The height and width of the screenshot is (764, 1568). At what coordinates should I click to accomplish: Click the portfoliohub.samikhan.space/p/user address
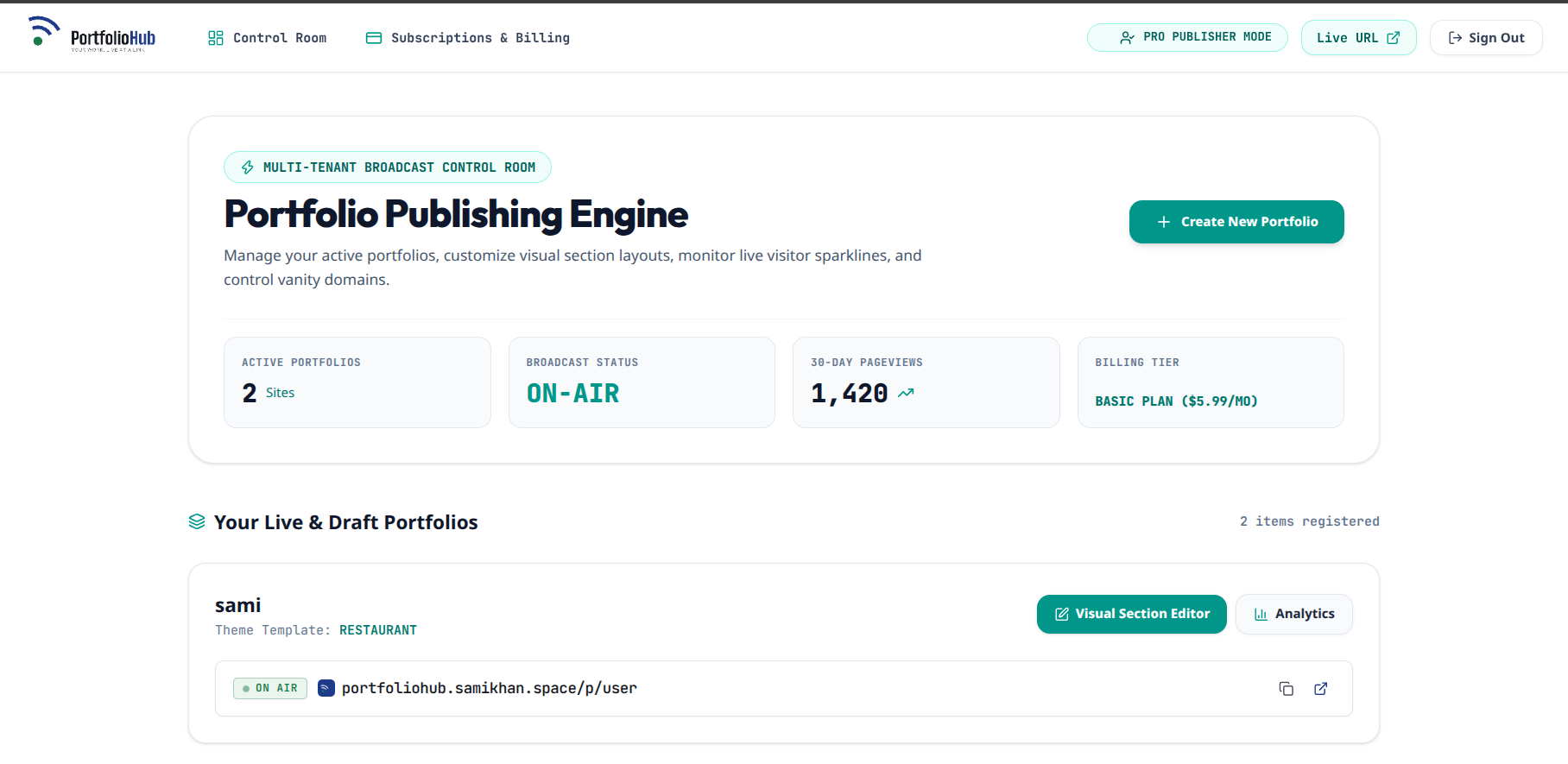(490, 688)
